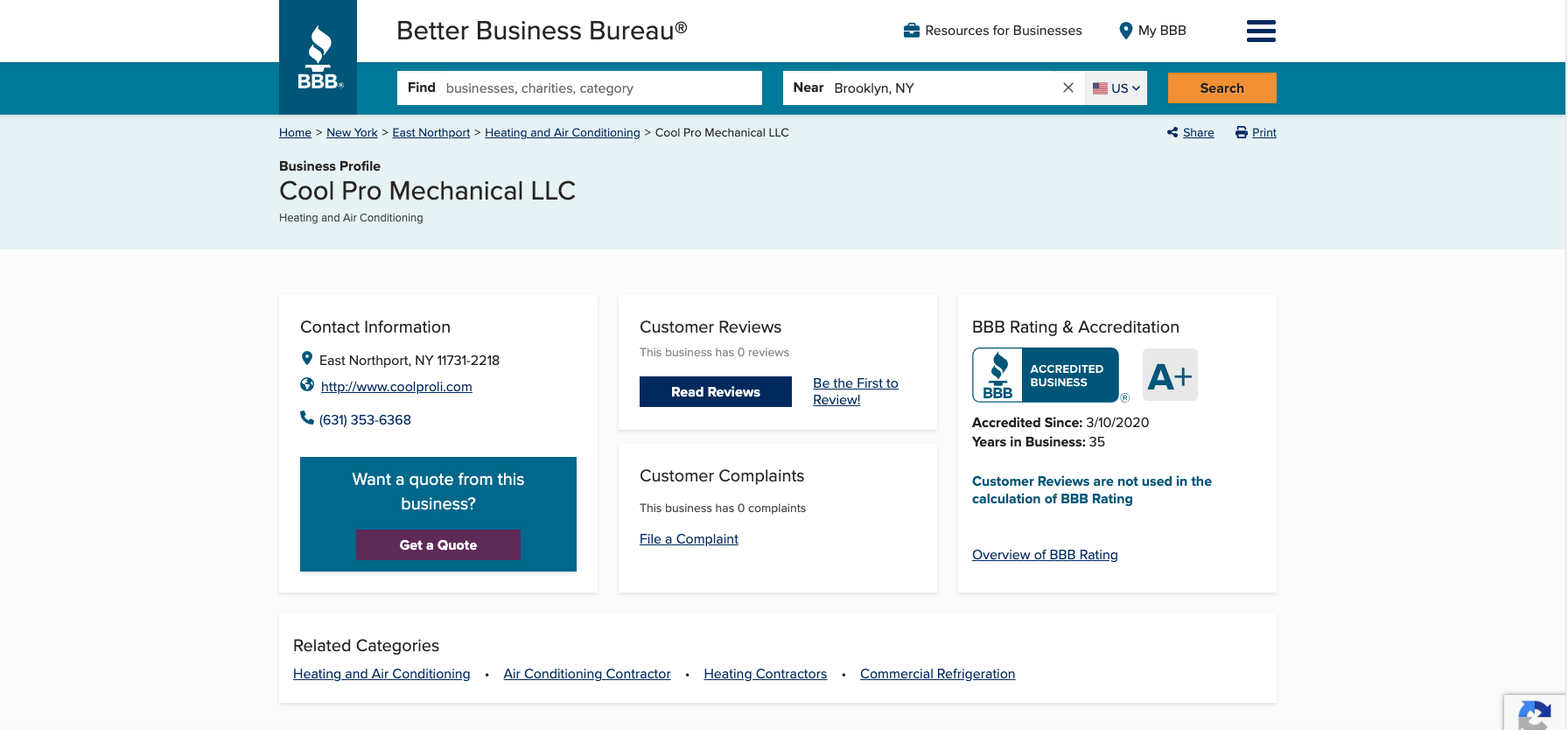Click 'This business has 0 reviews' text
The width and height of the screenshot is (1568, 730).
[714, 353]
